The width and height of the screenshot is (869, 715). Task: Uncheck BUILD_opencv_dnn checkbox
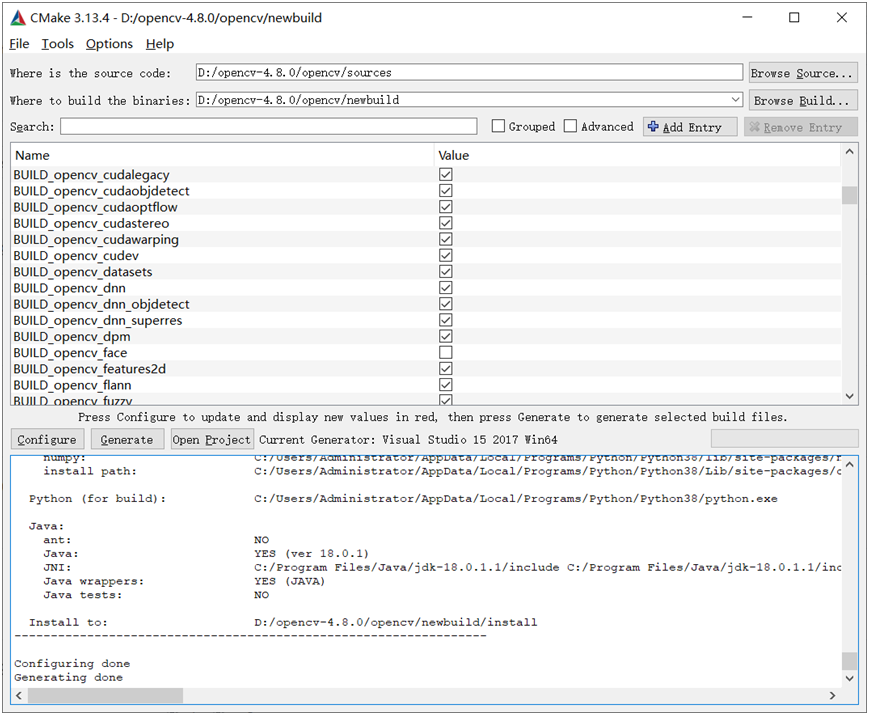(446, 288)
